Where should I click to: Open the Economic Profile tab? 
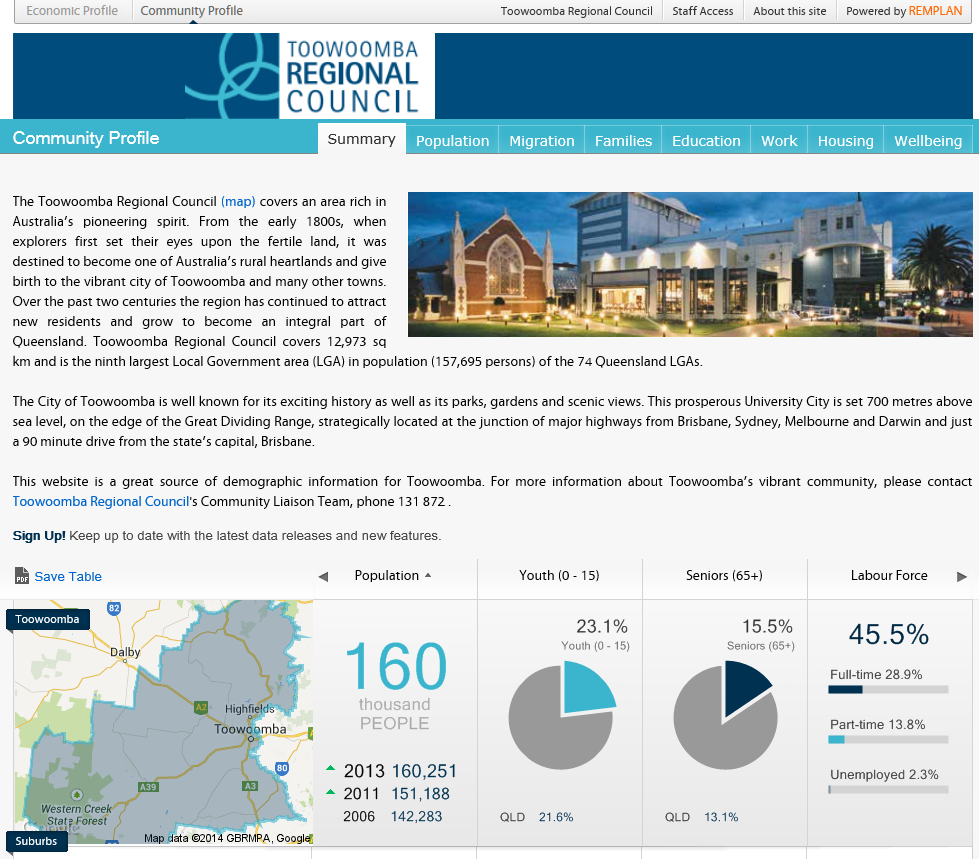click(72, 11)
